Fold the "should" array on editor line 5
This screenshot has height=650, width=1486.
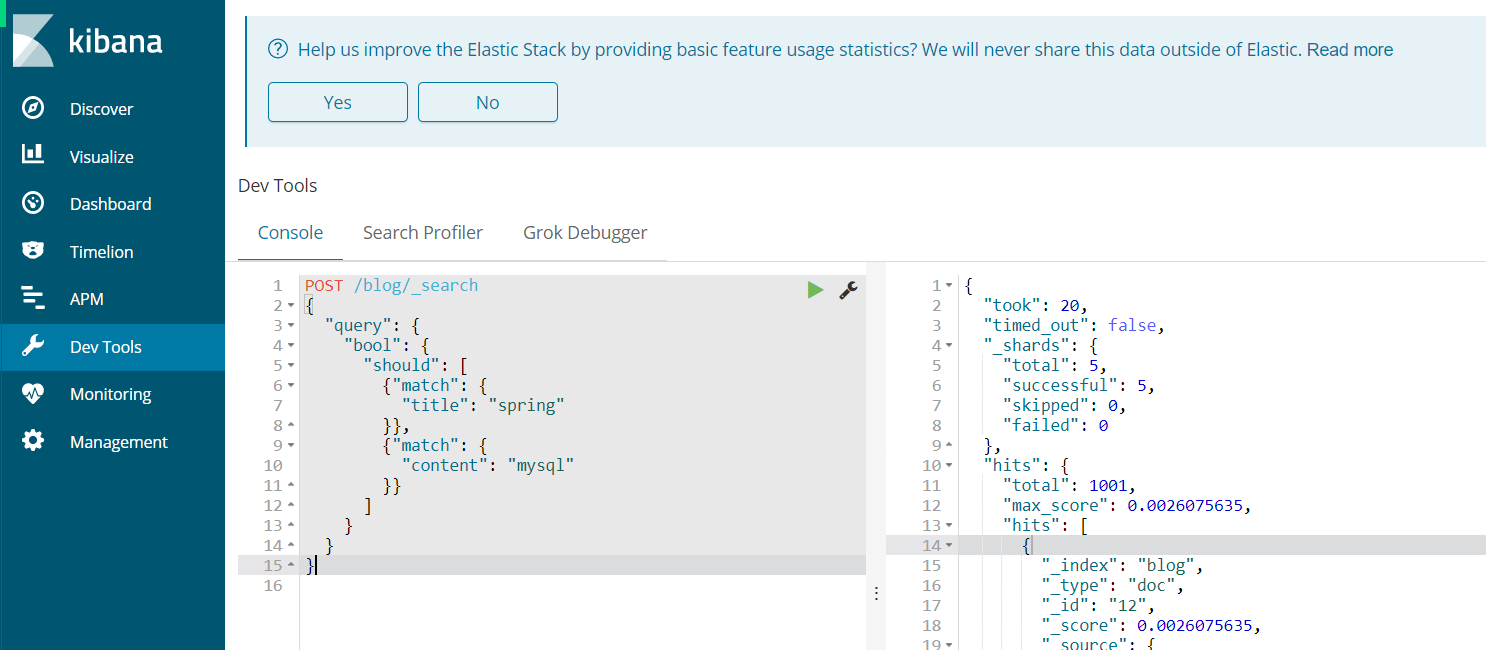click(x=290, y=366)
